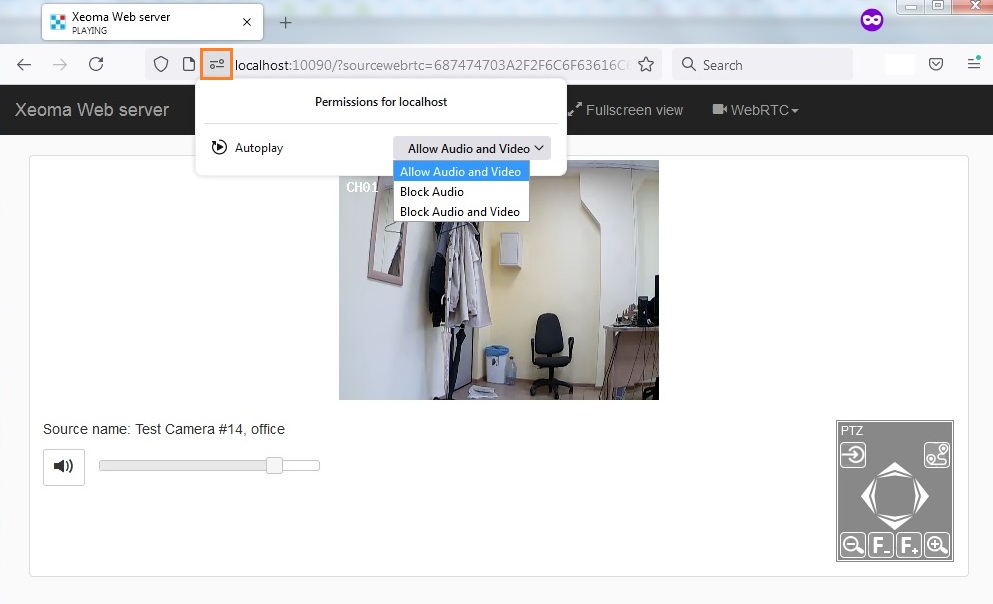Open the WebRTC dropdown menu
Viewport: 993px width, 604px height.
tap(756, 110)
